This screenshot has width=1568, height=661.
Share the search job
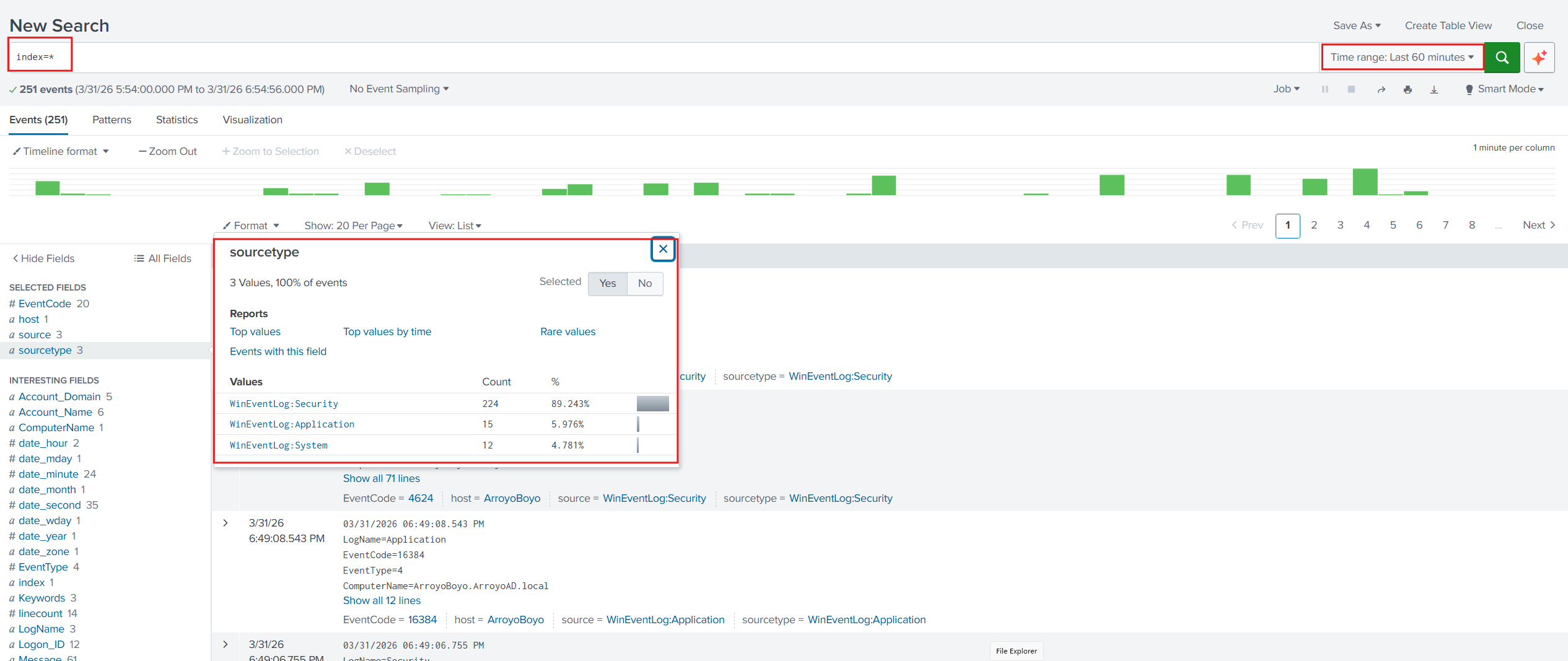point(1381,89)
